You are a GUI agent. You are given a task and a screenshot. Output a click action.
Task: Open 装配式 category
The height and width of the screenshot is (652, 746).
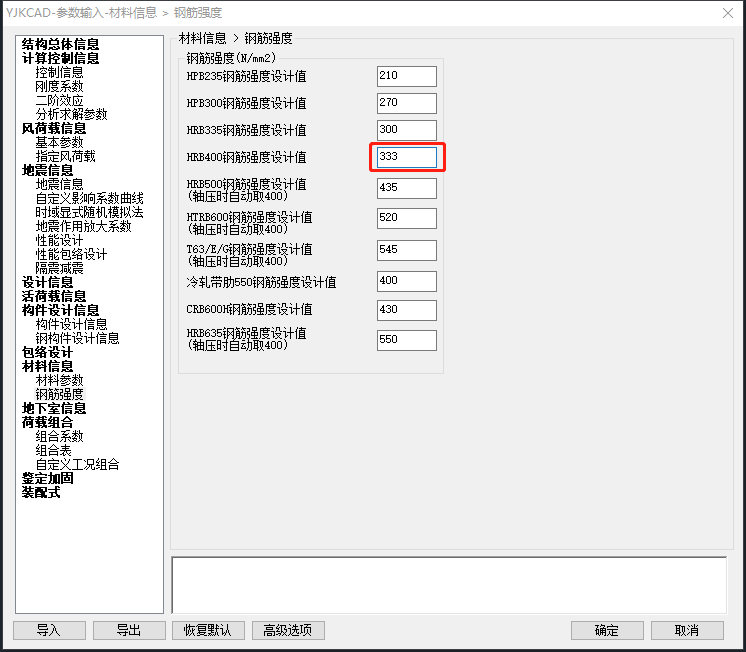pyautogui.click(x=41, y=493)
